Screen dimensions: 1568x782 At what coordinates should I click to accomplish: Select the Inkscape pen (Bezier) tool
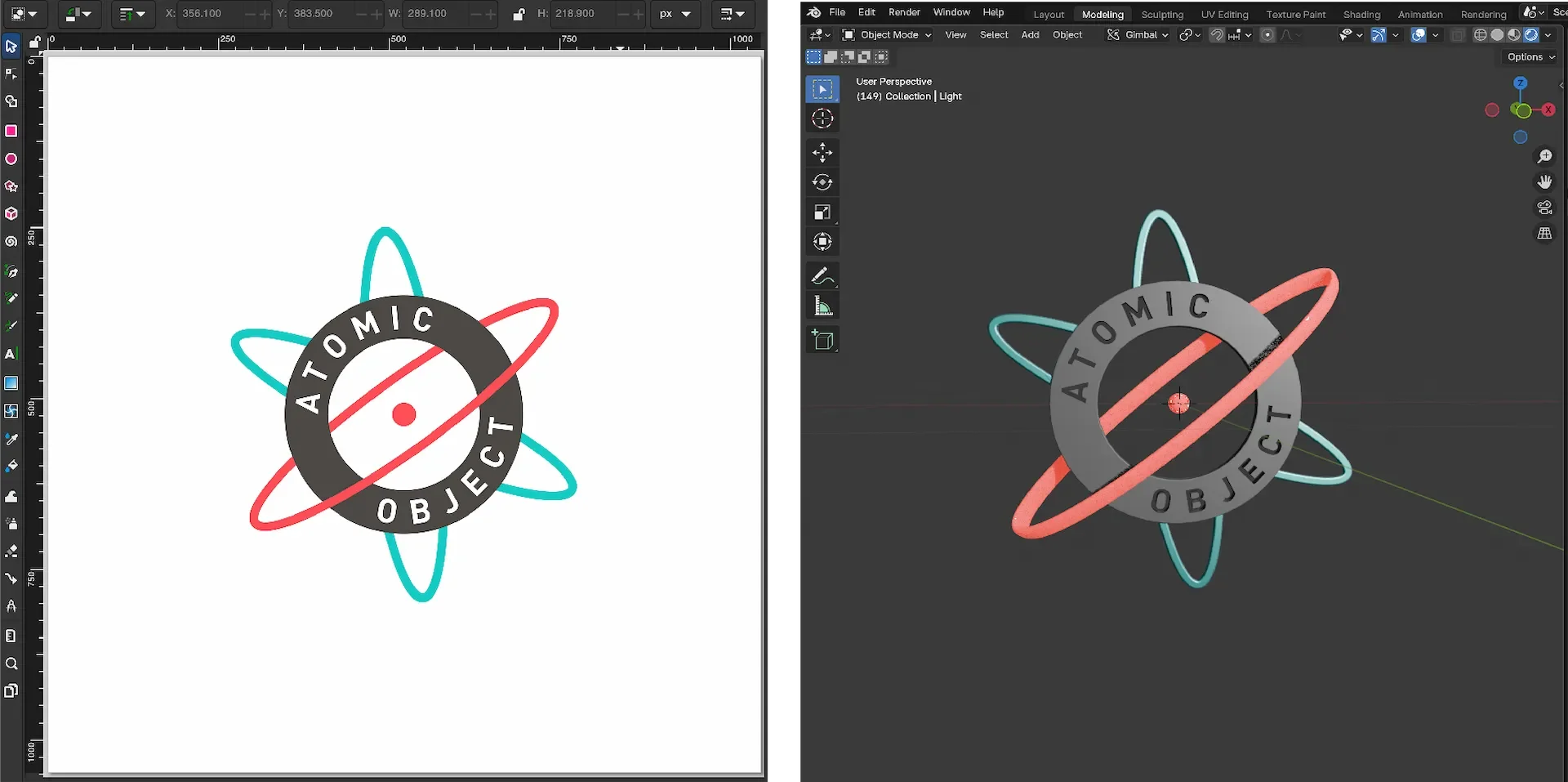point(11,271)
